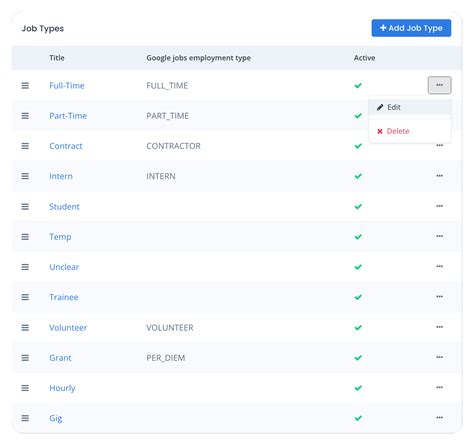474x445 pixels.
Task: Select the FULL_TIME employment type cell
Action: click(x=167, y=86)
